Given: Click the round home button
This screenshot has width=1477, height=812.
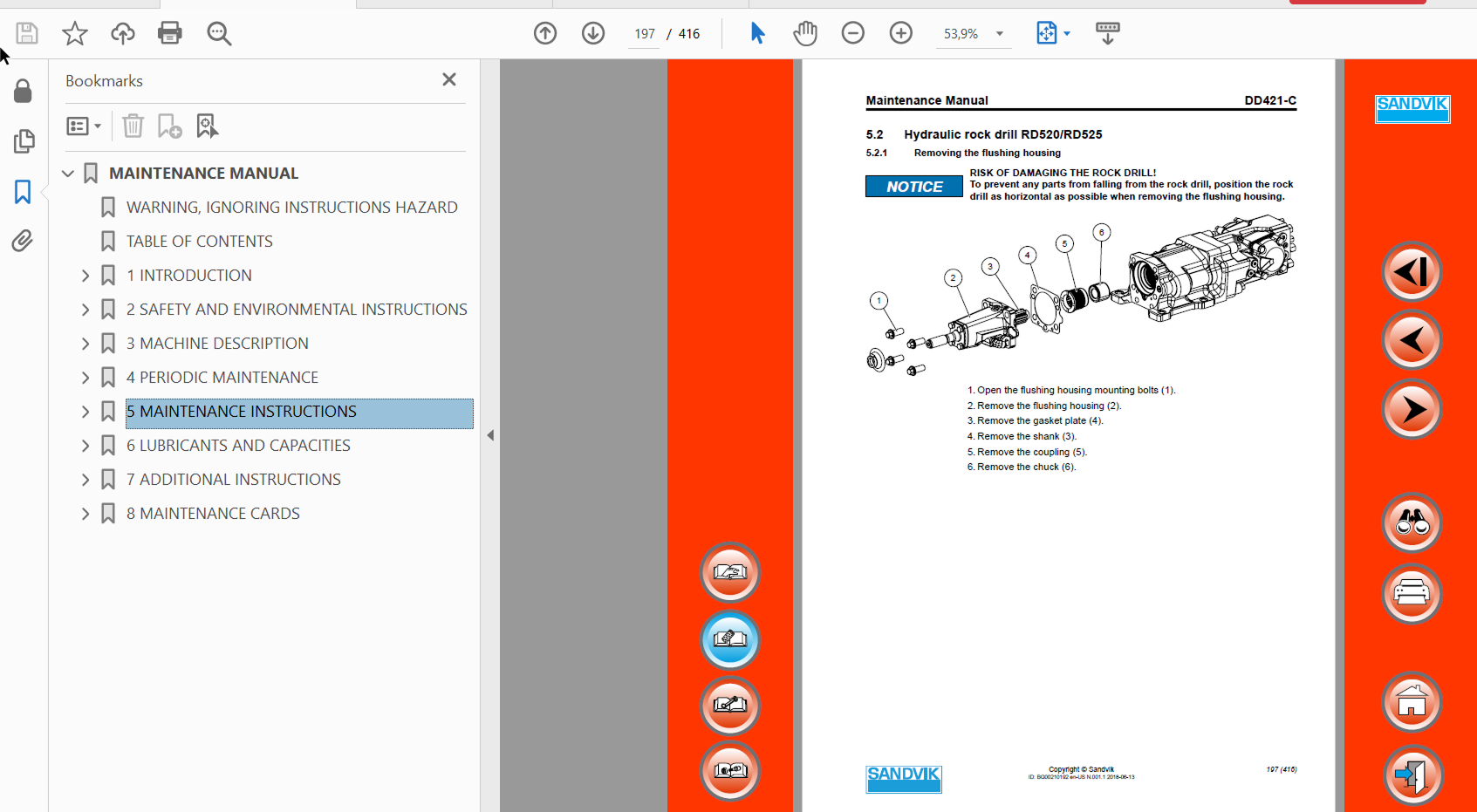Looking at the screenshot, I should point(1412,702).
